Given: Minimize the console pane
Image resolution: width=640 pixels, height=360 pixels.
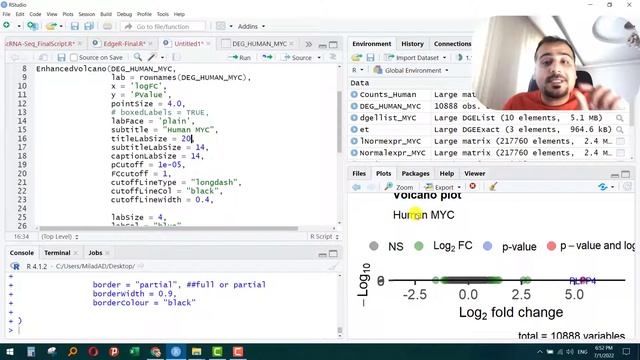Looking at the screenshot, I should click(322, 254).
